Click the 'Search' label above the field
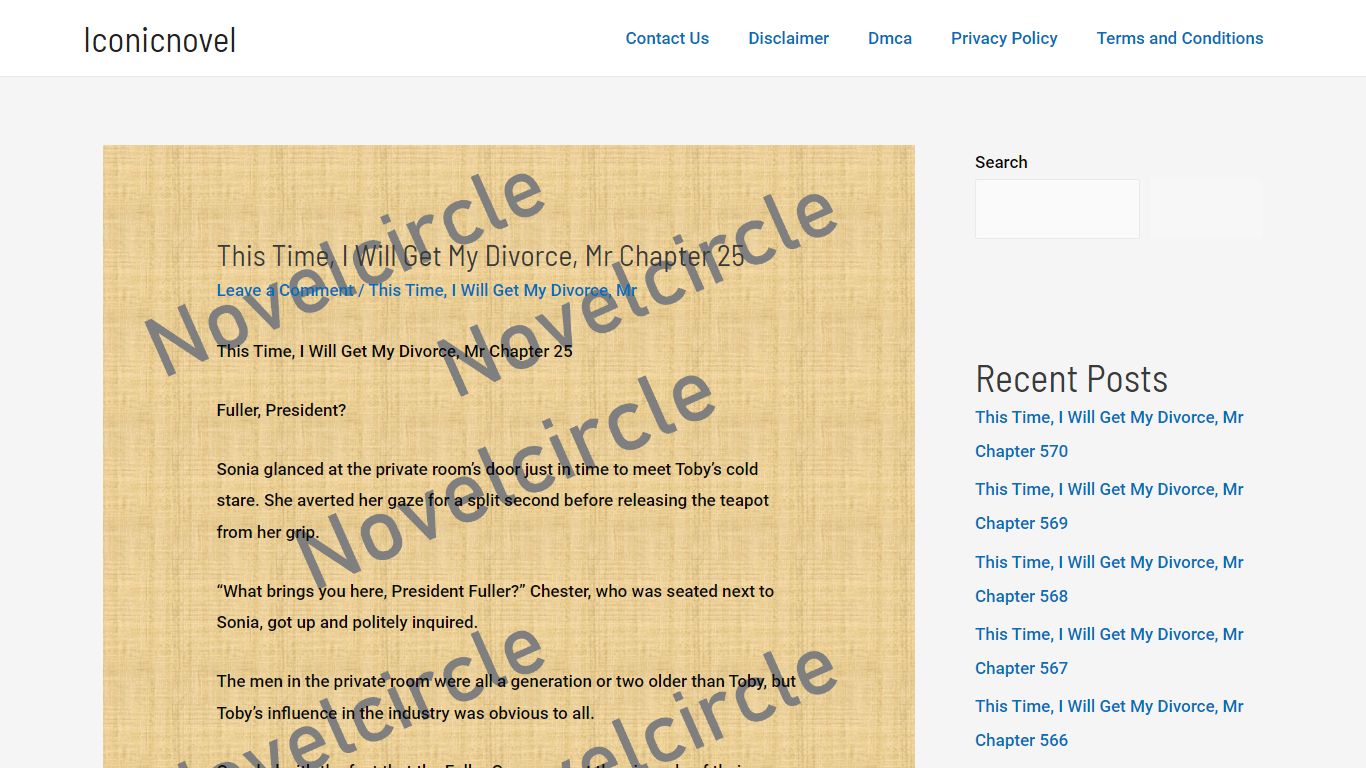 coord(1001,162)
